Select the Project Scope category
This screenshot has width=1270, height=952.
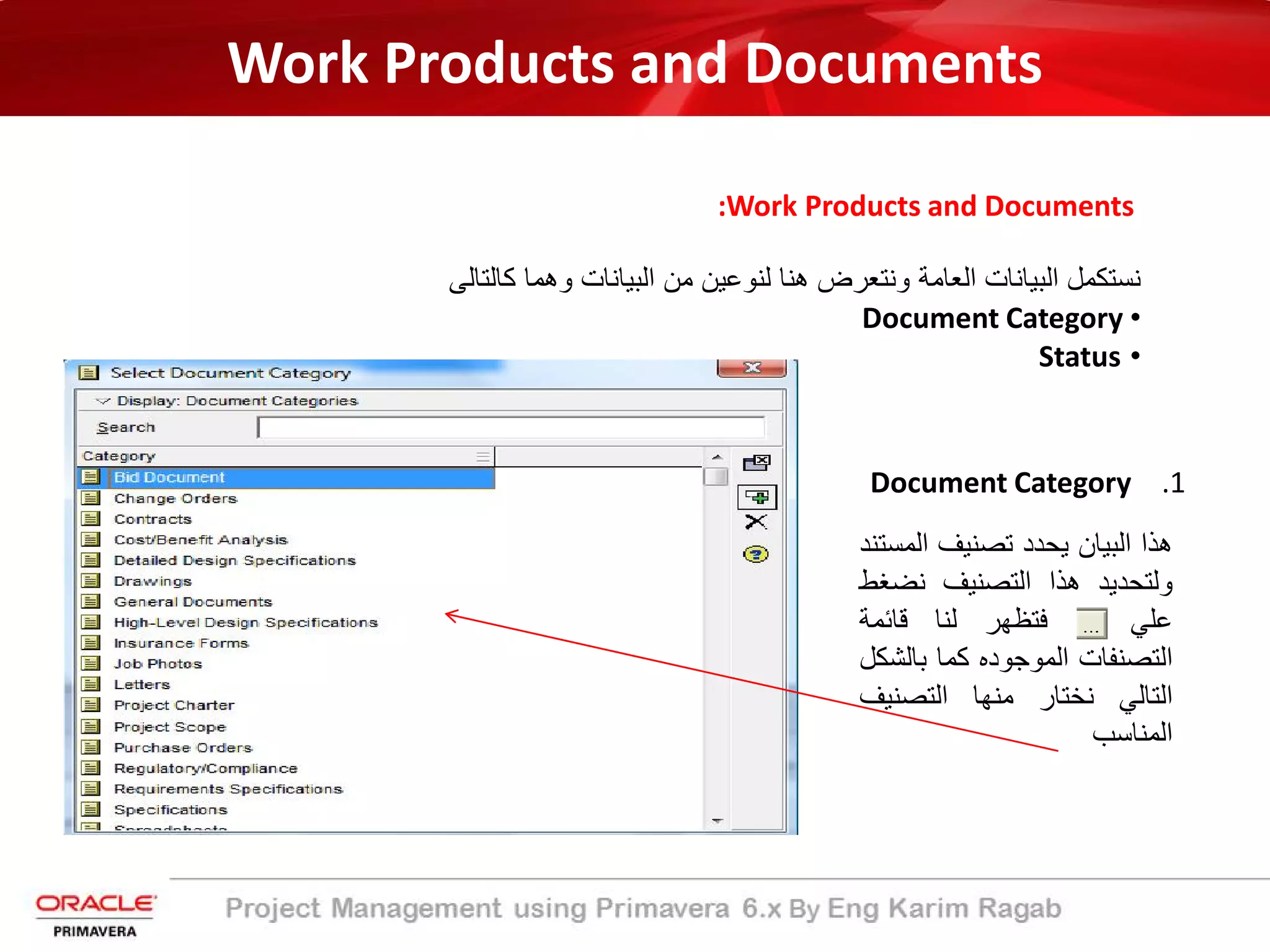(x=170, y=726)
